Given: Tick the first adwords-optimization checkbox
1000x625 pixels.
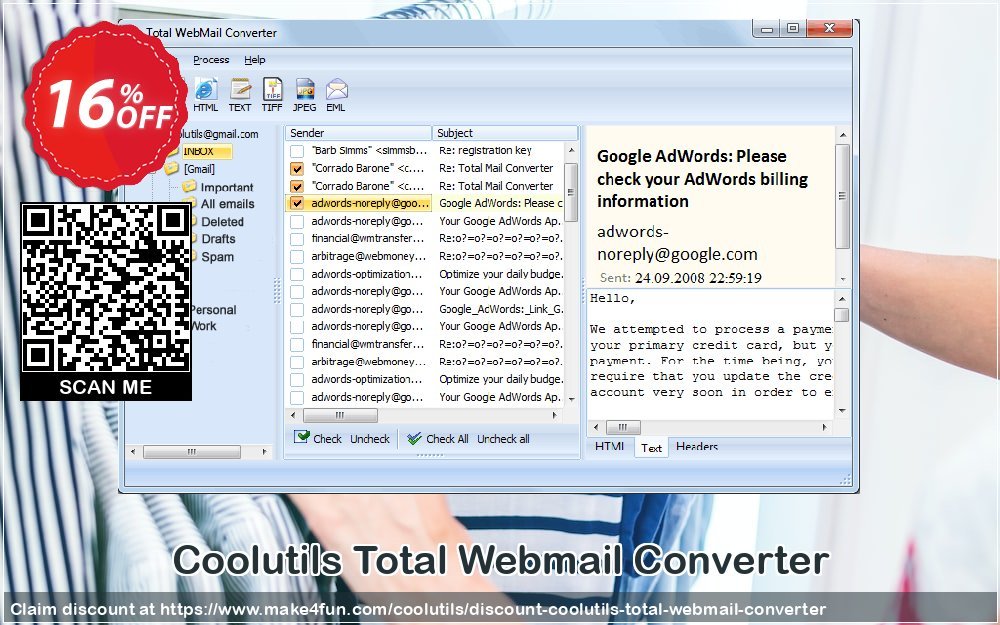Looking at the screenshot, I should click(x=297, y=274).
